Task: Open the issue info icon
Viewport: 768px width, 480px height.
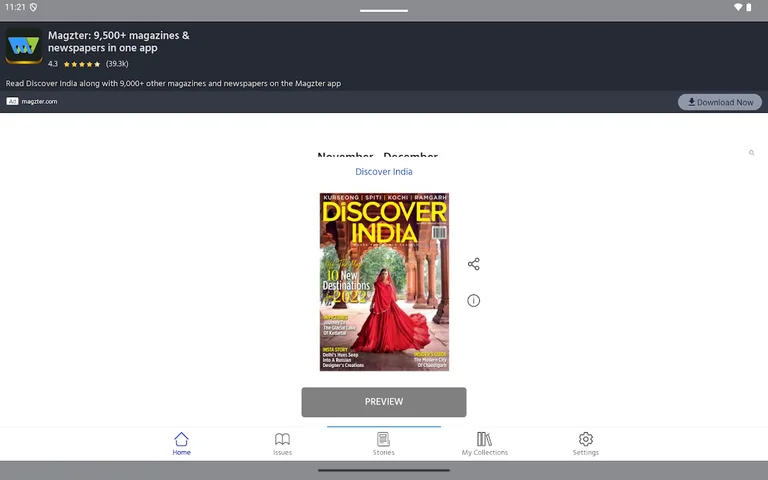Action: (473, 300)
